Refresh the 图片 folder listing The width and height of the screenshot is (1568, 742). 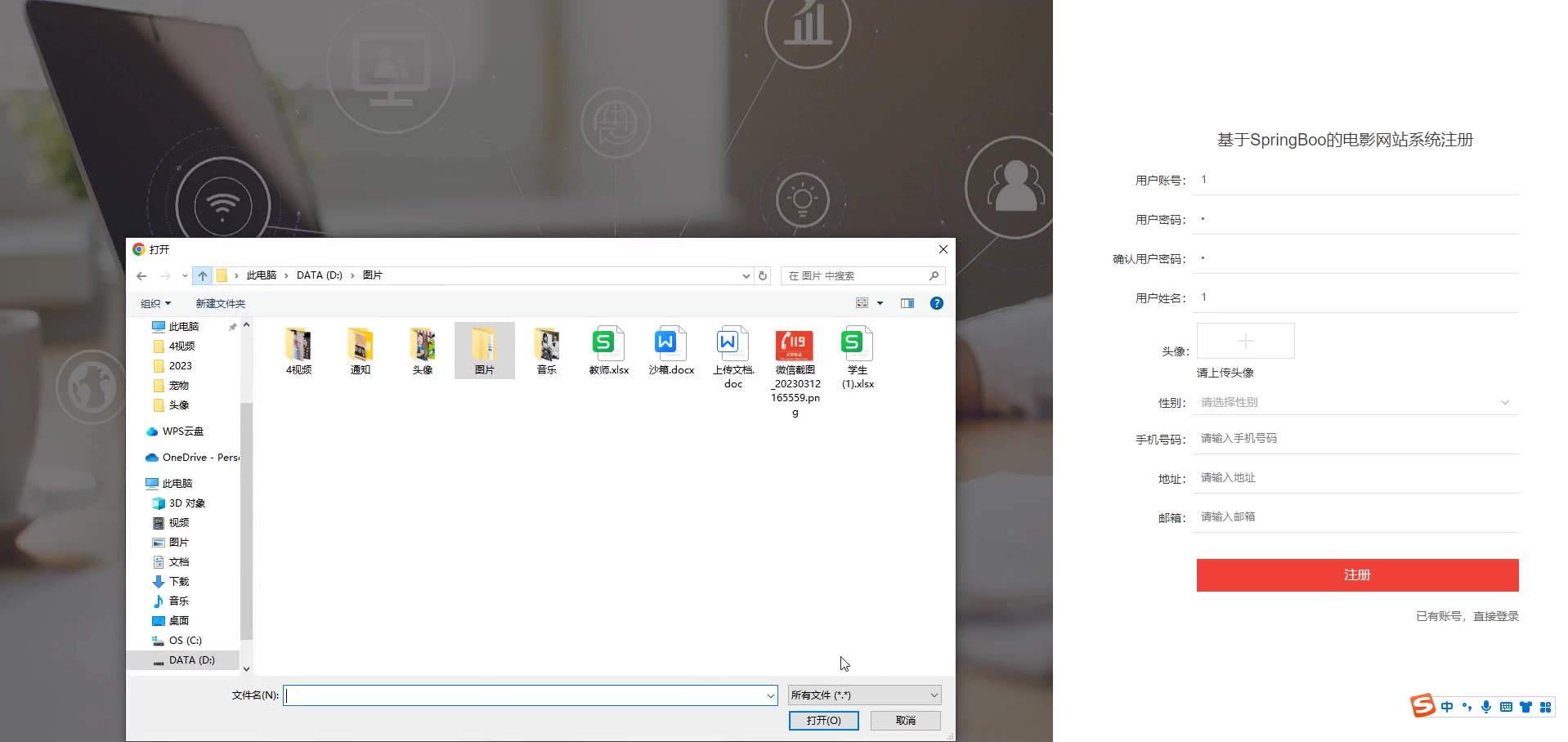[x=763, y=276]
